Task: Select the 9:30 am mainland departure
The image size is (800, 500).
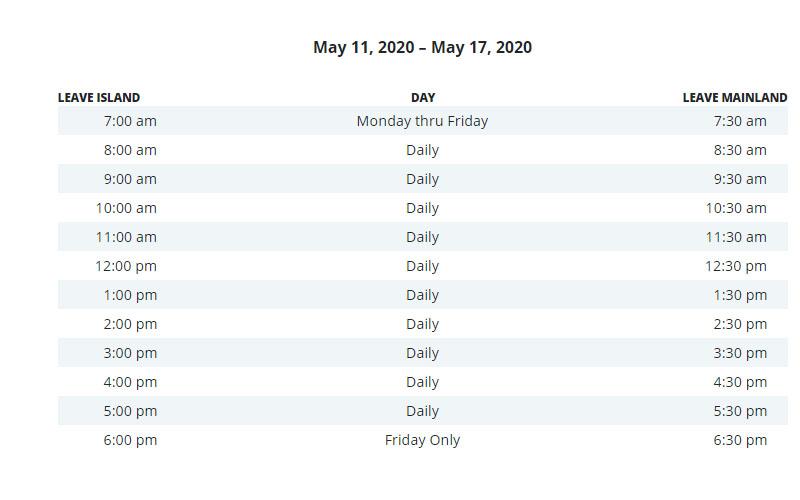Action: pos(740,179)
